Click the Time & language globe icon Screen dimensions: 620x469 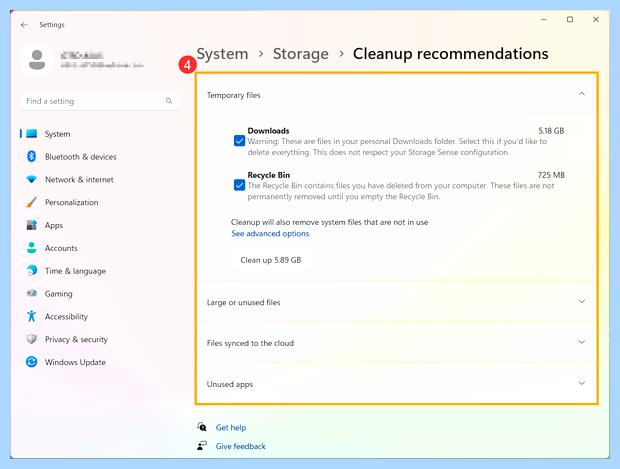[x=32, y=270]
